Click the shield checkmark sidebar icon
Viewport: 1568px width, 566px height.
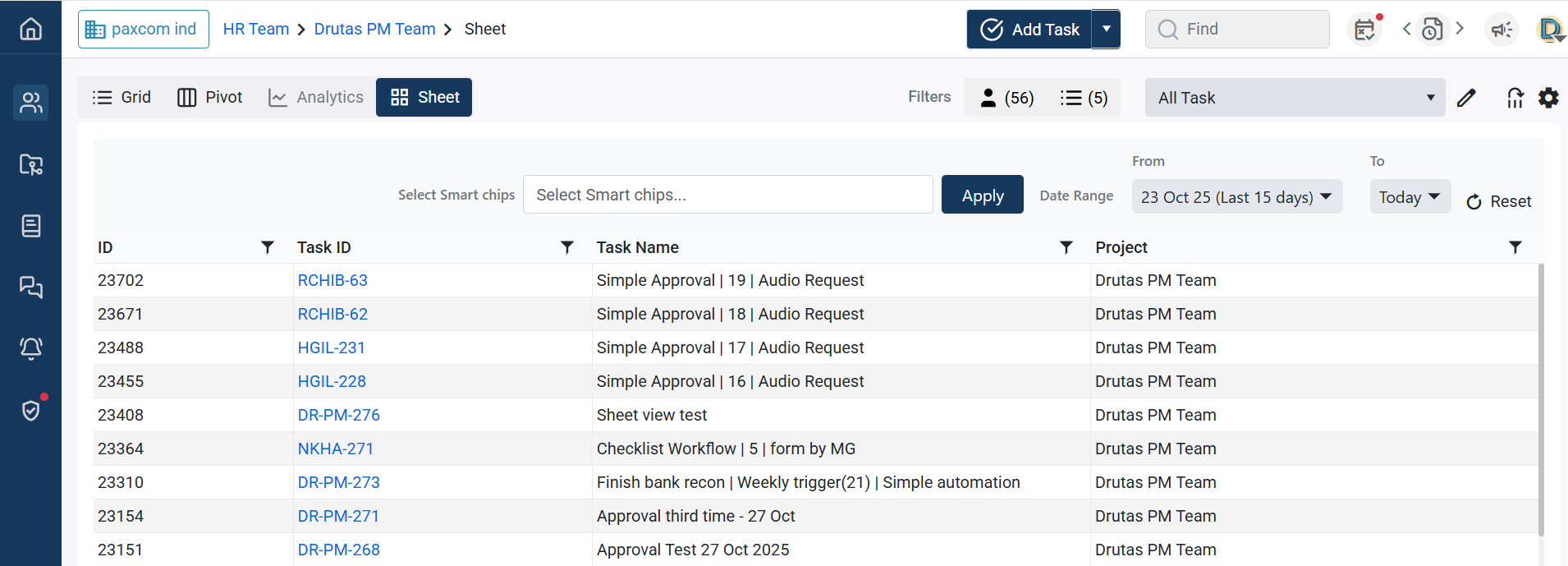point(30,410)
